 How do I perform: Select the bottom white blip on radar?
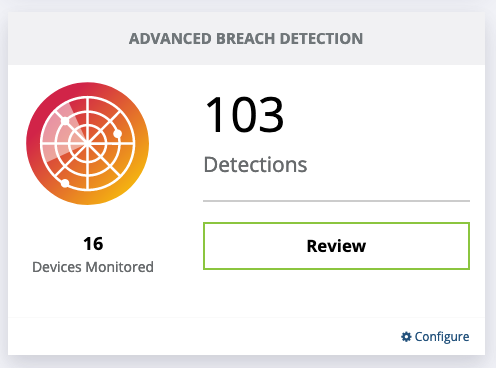[x=65, y=183]
